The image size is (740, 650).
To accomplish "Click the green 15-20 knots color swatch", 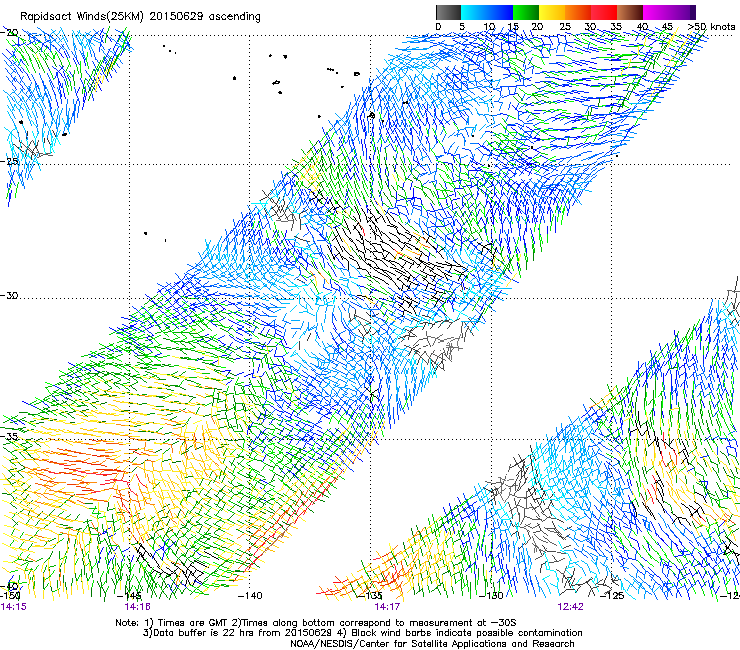I will [x=526, y=12].
